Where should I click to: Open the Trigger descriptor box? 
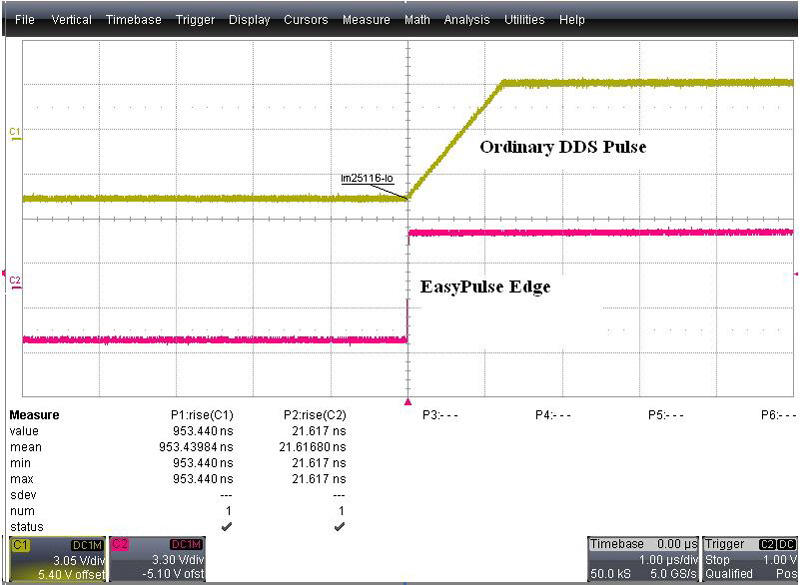pos(750,559)
